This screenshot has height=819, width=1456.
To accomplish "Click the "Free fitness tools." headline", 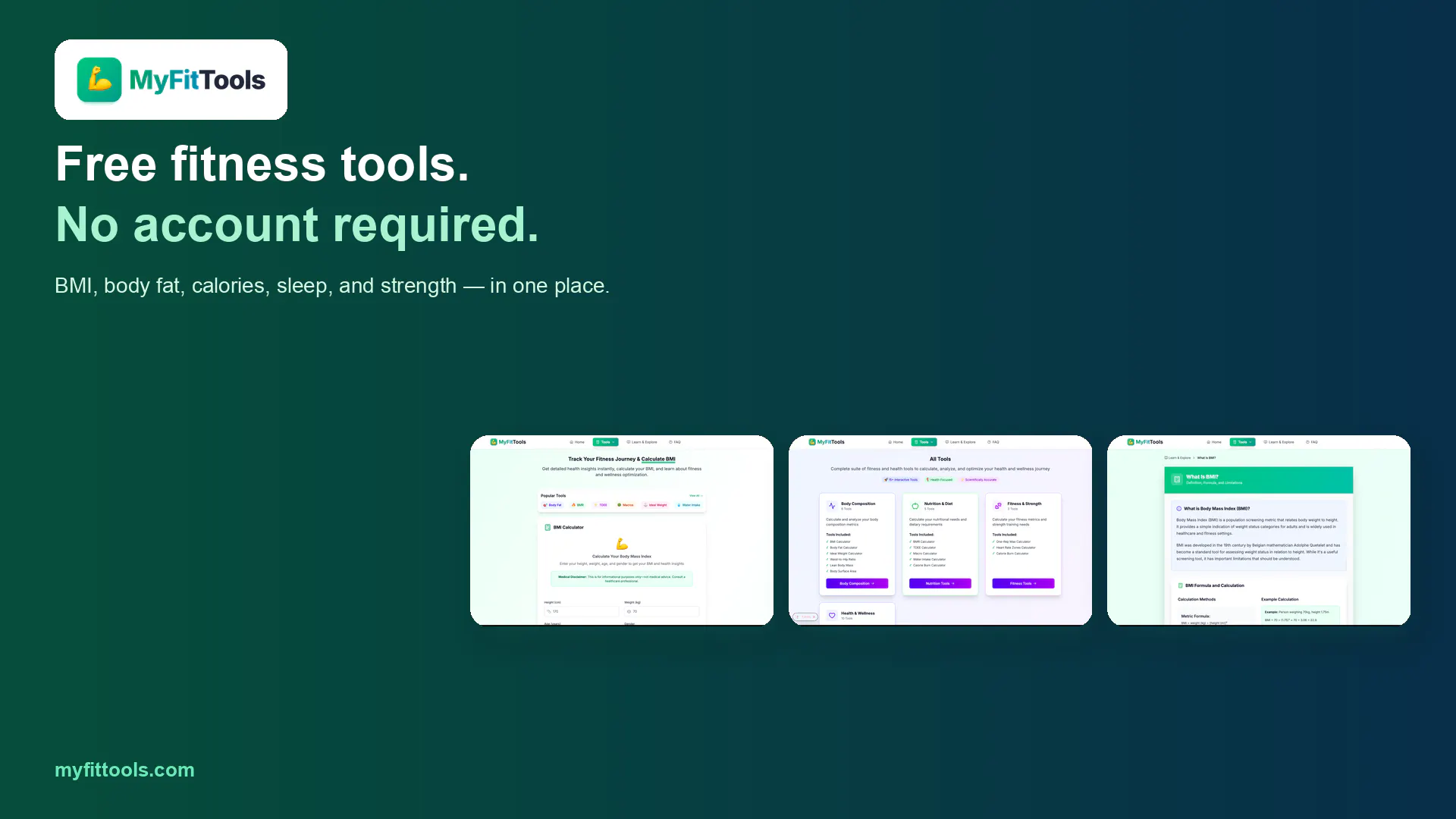I will tap(262, 164).
